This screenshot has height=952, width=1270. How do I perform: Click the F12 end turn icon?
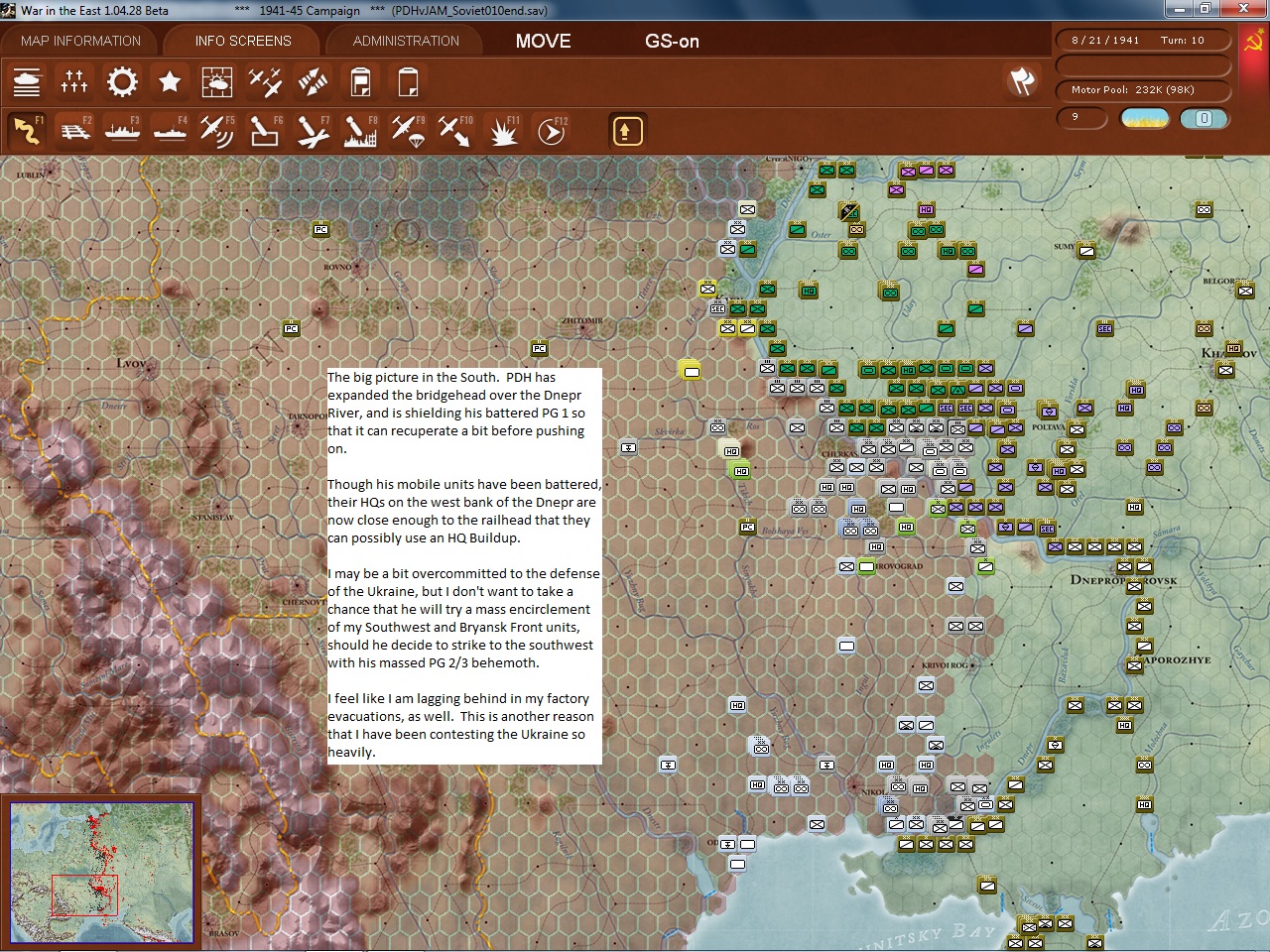click(x=551, y=131)
